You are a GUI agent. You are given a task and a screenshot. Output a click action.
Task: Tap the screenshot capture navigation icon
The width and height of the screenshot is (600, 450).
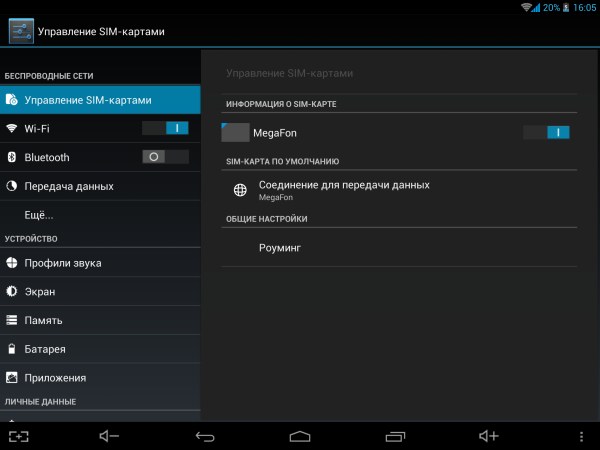(x=19, y=436)
